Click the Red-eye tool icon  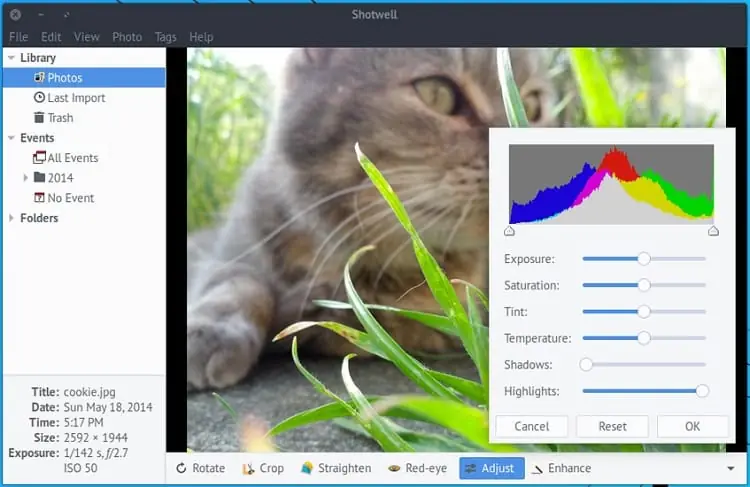point(394,468)
